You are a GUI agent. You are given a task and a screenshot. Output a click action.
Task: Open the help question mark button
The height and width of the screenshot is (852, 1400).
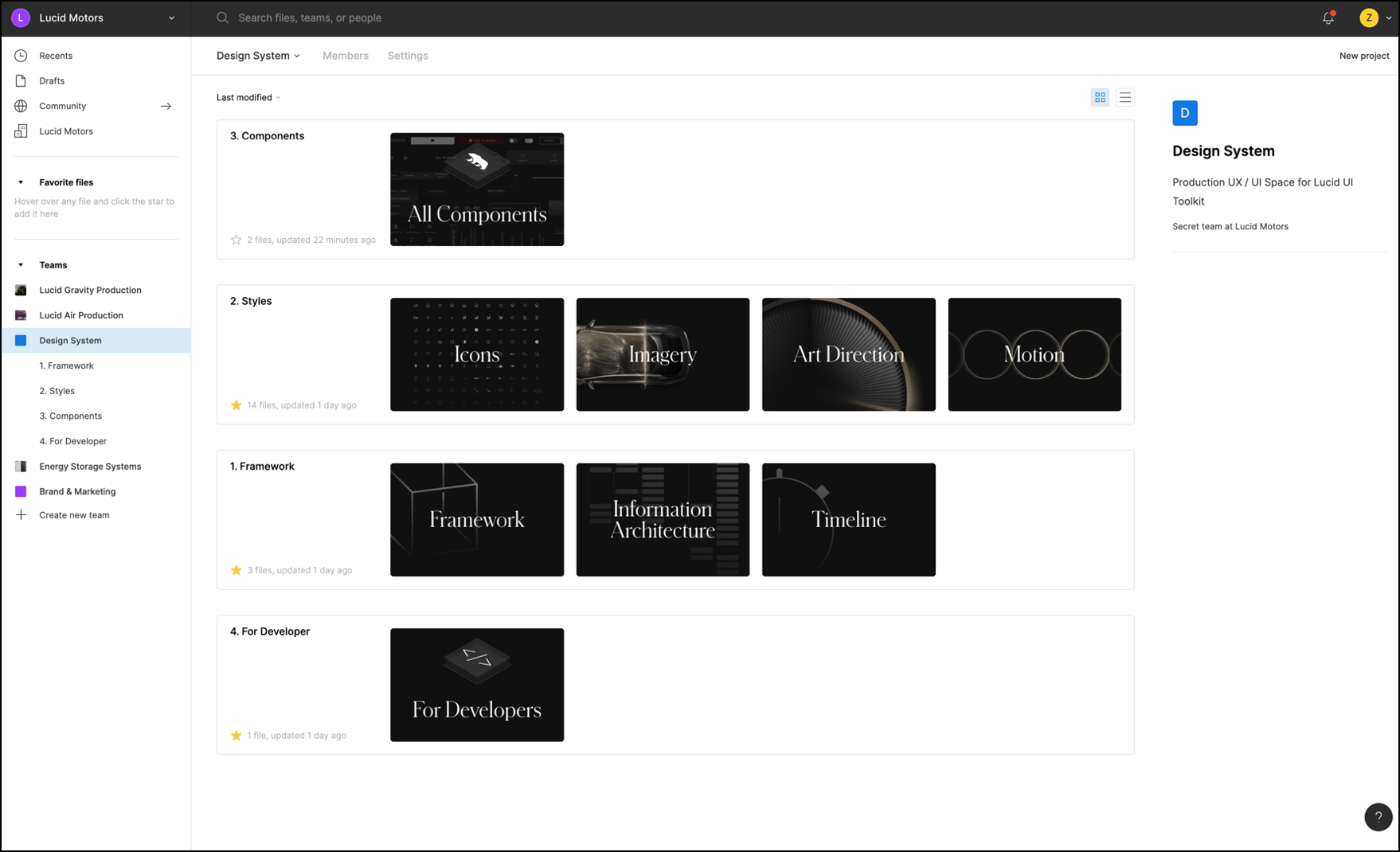coord(1378,817)
